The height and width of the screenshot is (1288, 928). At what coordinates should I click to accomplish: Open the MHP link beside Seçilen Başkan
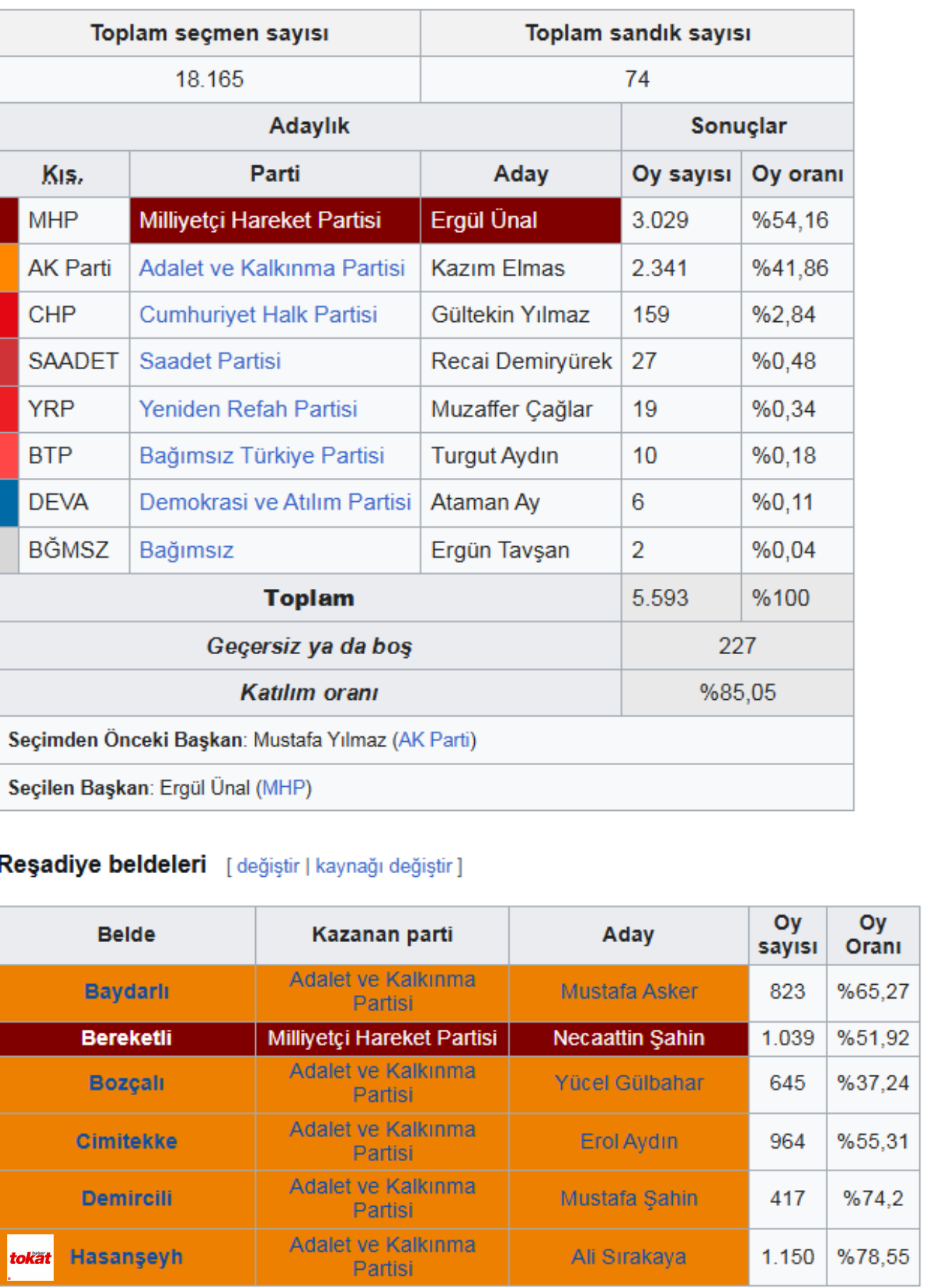point(283,787)
